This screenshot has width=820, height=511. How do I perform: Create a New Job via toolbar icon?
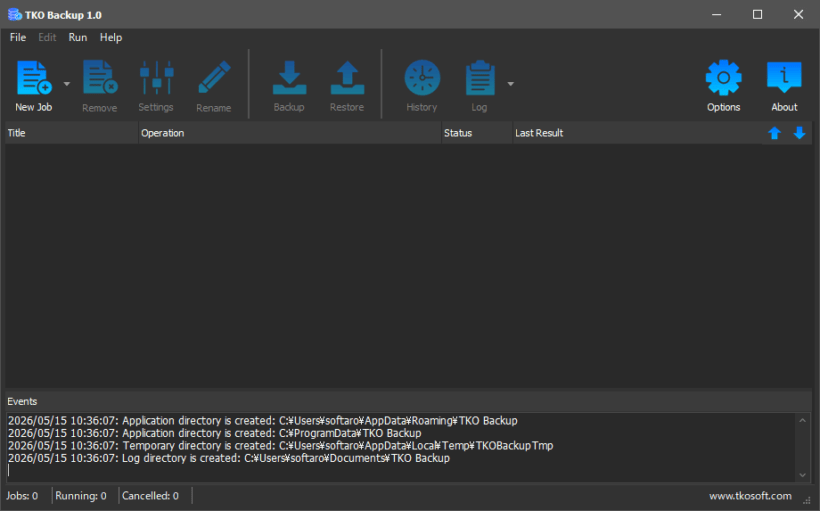coord(33,78)
